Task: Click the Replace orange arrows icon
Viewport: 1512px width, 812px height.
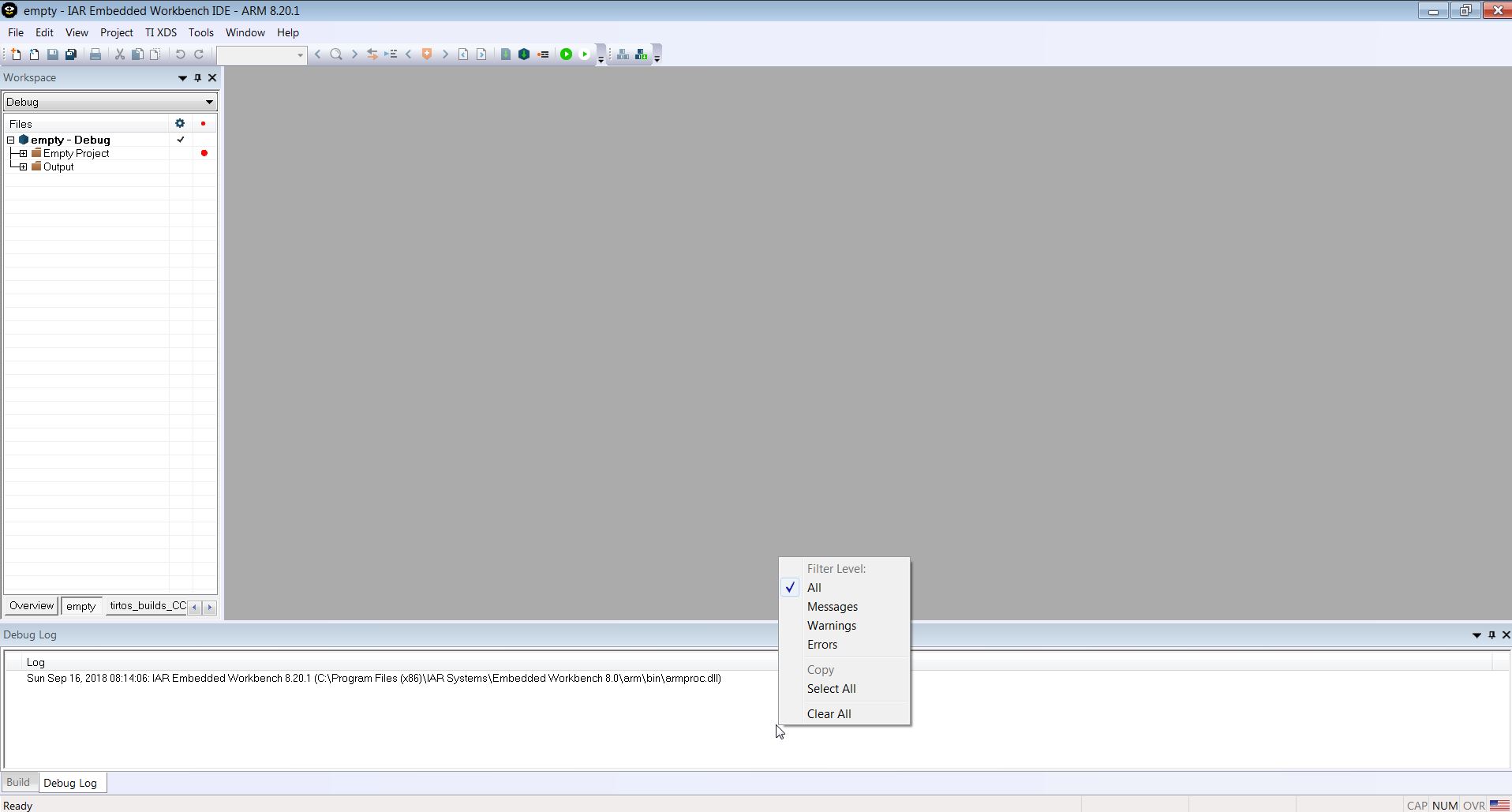Action: pyautogui.click(x=372, y=54)
